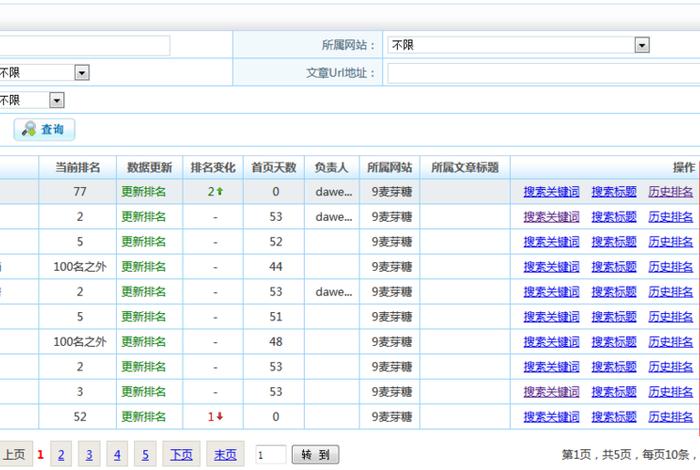Screen dimensions: 700x470
Task: Click 更新排名 in the 44 days row
Action: pos(144,267)
